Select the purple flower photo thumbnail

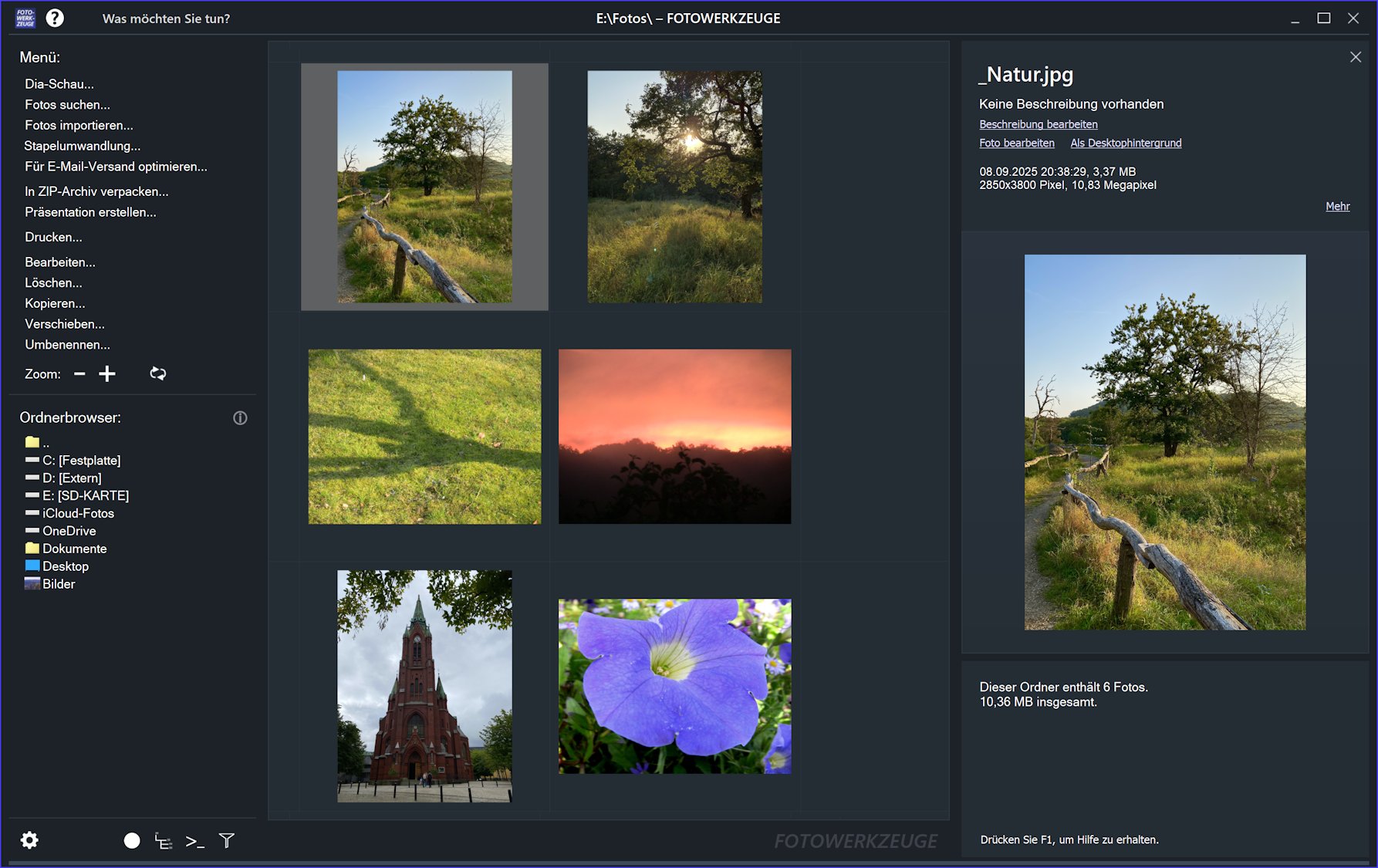pos(674,687)
